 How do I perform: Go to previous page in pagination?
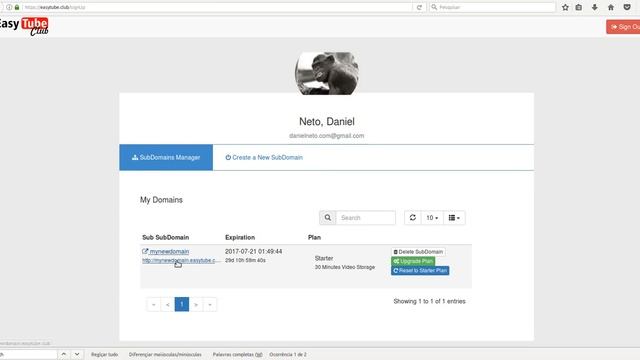(x=168, y=304)
